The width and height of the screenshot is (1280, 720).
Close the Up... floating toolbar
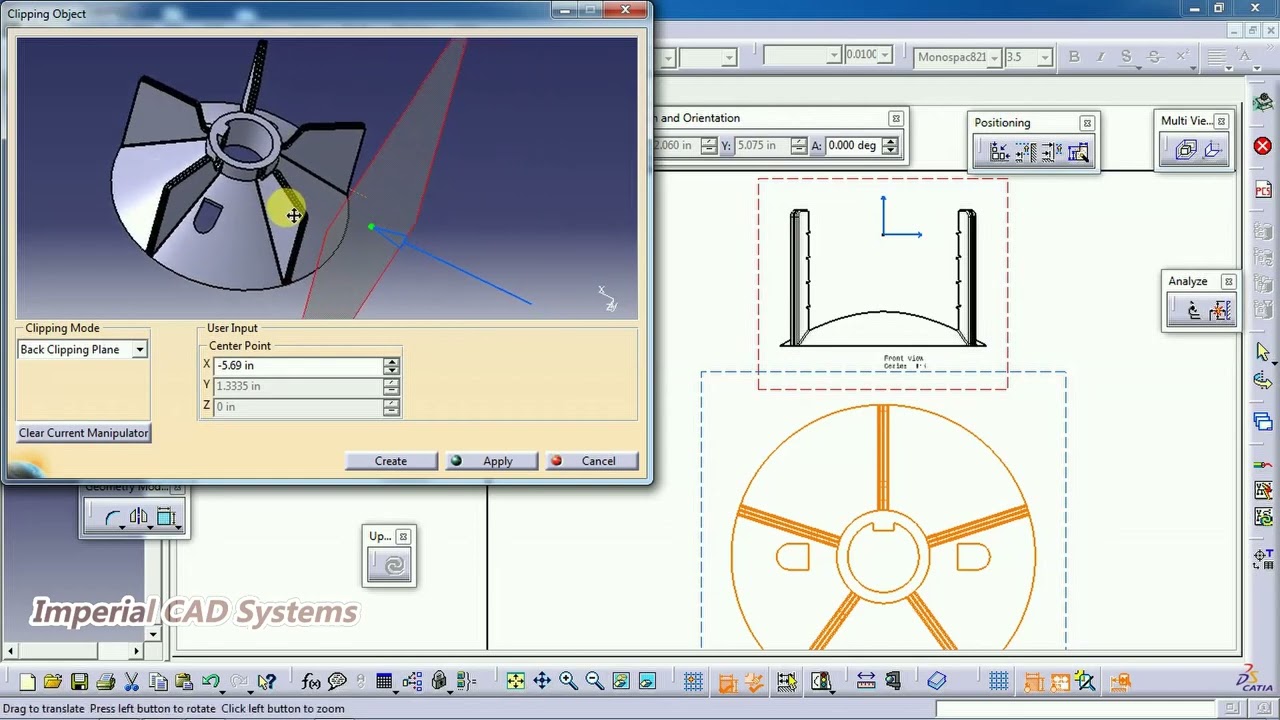point(403,537)
